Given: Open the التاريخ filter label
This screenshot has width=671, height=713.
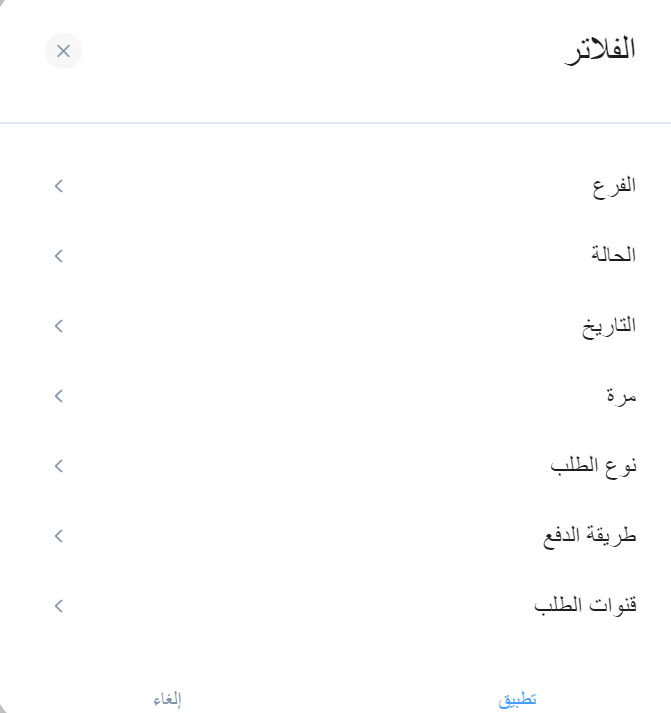Looking at the screenshot, I should tap(609, 326).
